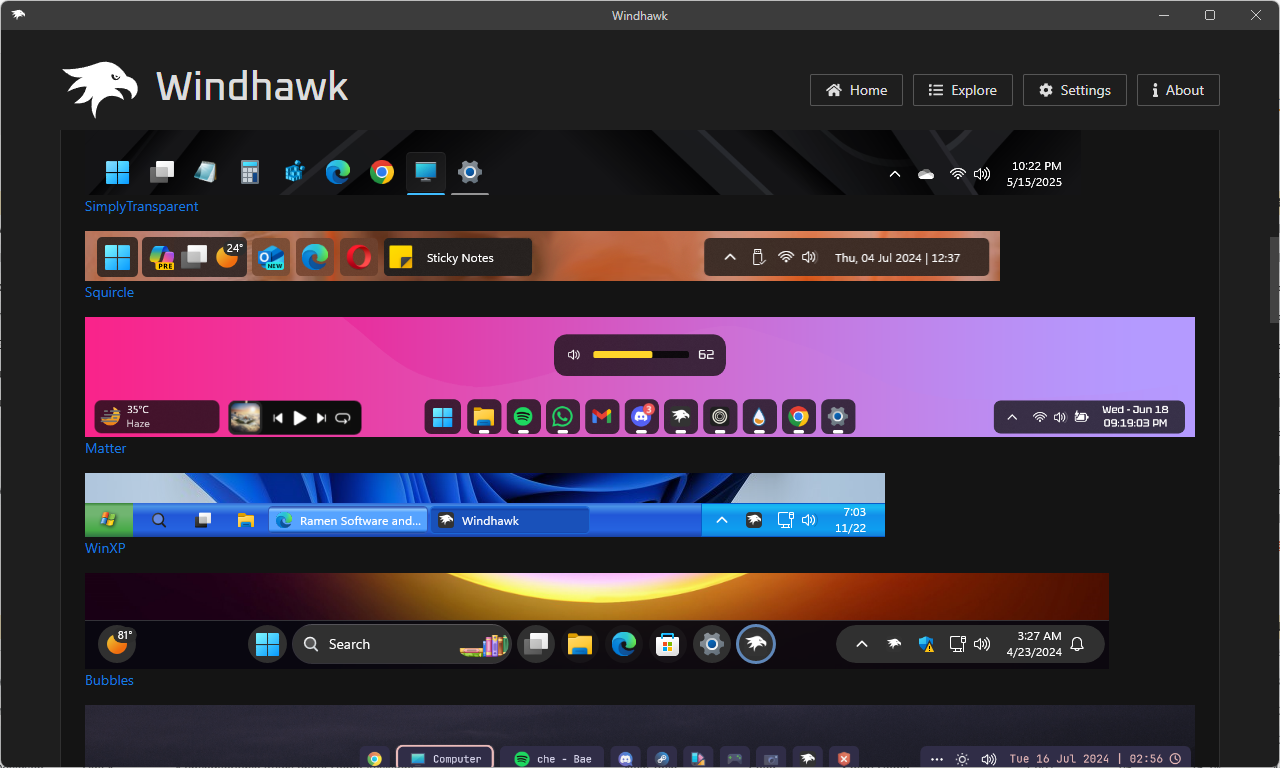Screen dimensions: 1280x768
Task: Expand the hidden icons chevron in Bubbles preview
Action: (x=861, y=644)
